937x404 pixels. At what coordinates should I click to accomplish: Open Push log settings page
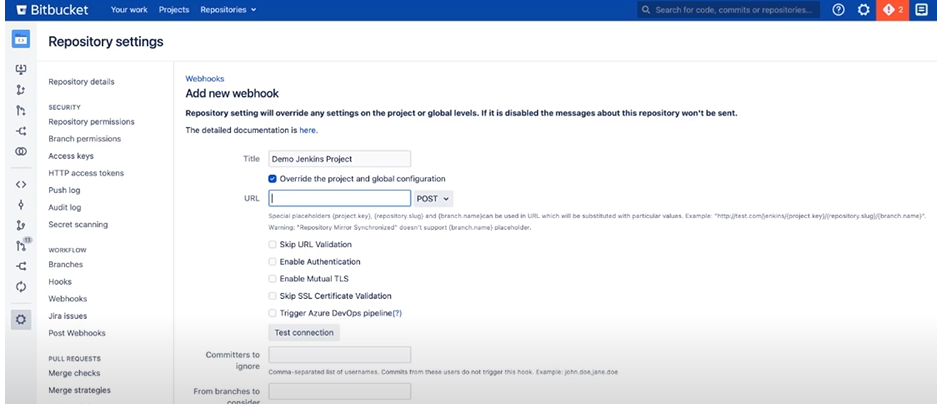(x=65, y=190)
